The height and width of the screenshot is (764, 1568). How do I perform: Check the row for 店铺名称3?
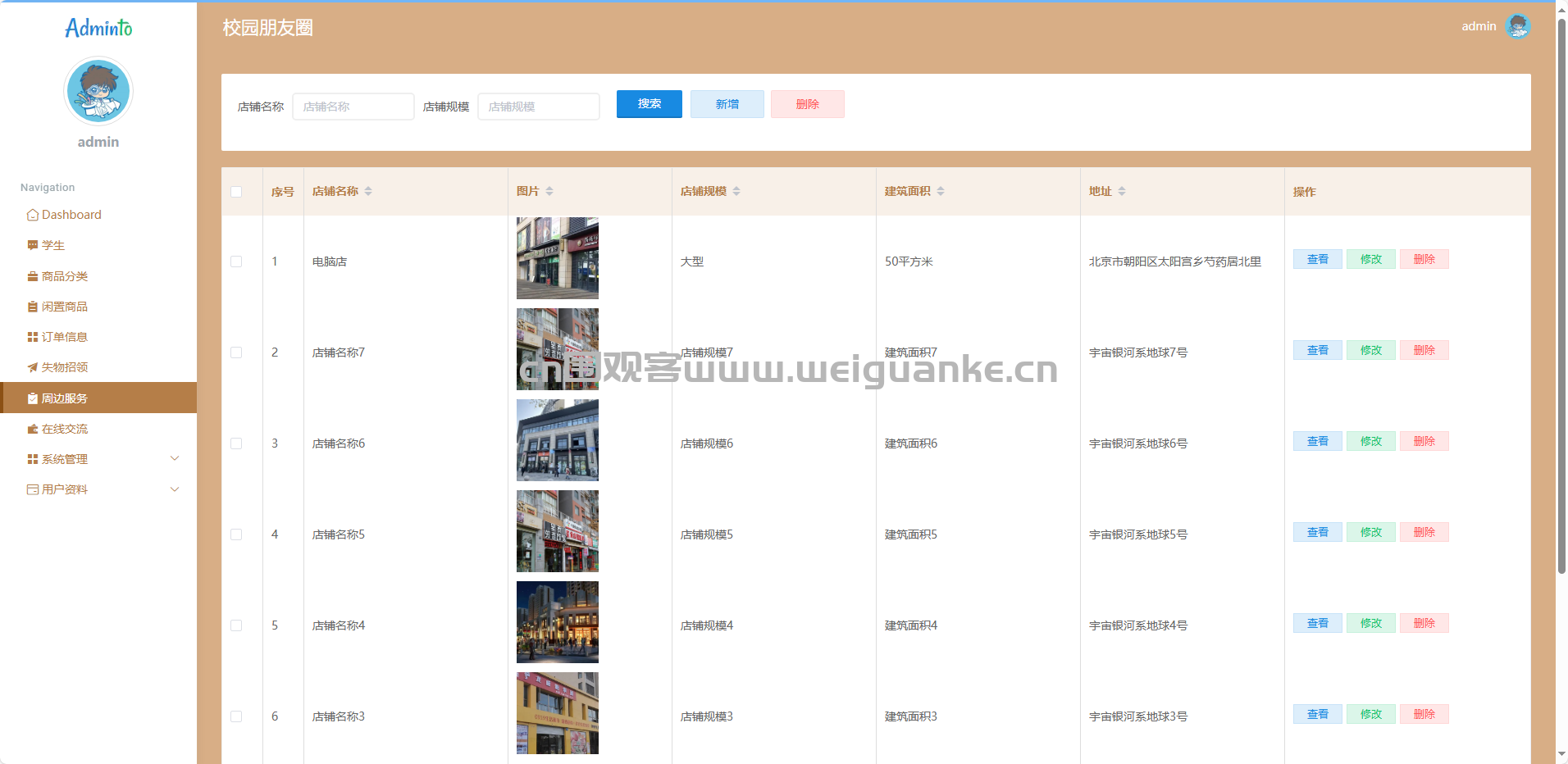click(236, 716)
